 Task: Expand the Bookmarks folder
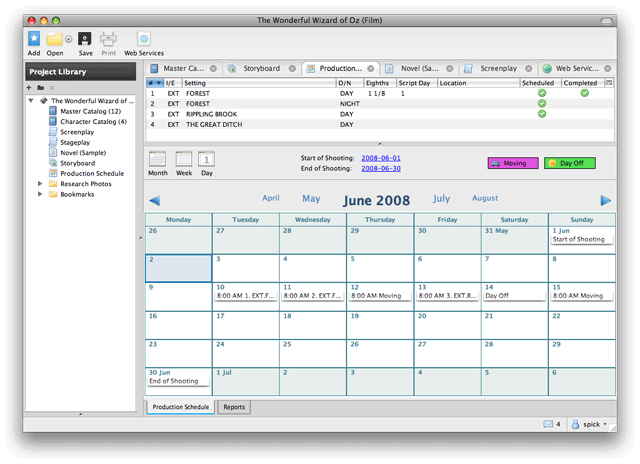click(40, 194)
